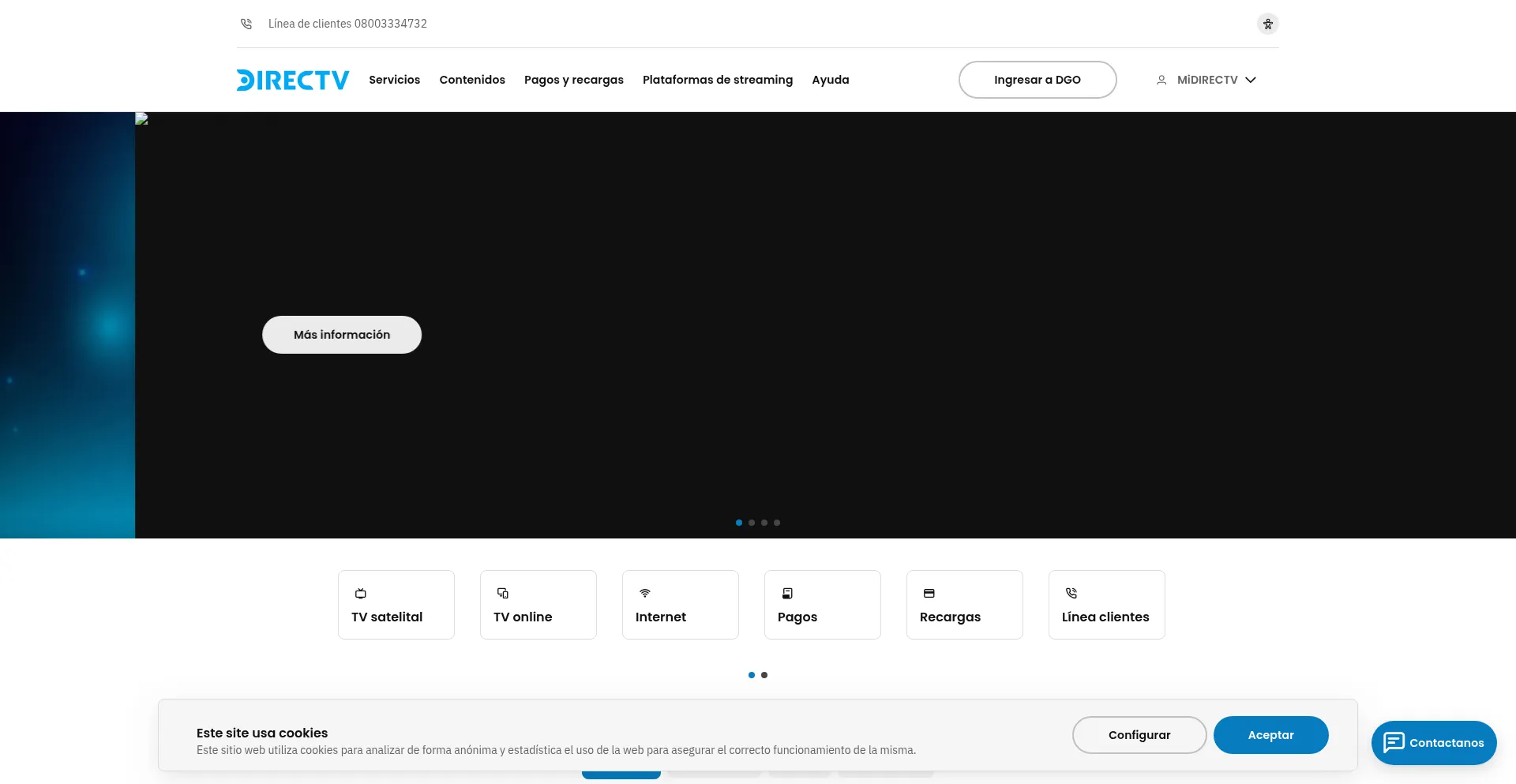1516x784 pixels.
Task: Click the user profile icon beside MiDIRECTV
Action: (1161, 80)
